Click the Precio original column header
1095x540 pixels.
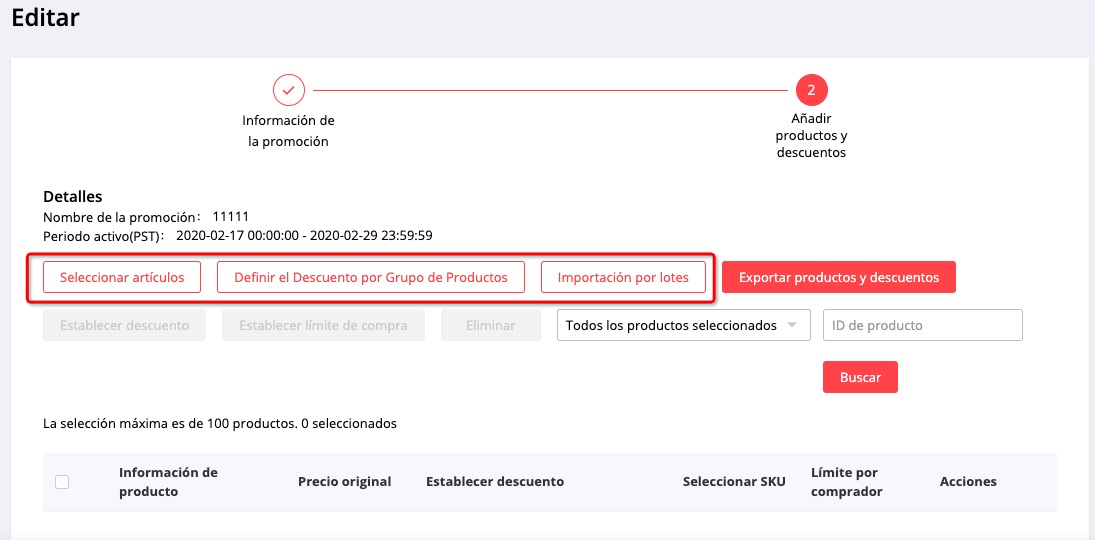click(344, 482)
